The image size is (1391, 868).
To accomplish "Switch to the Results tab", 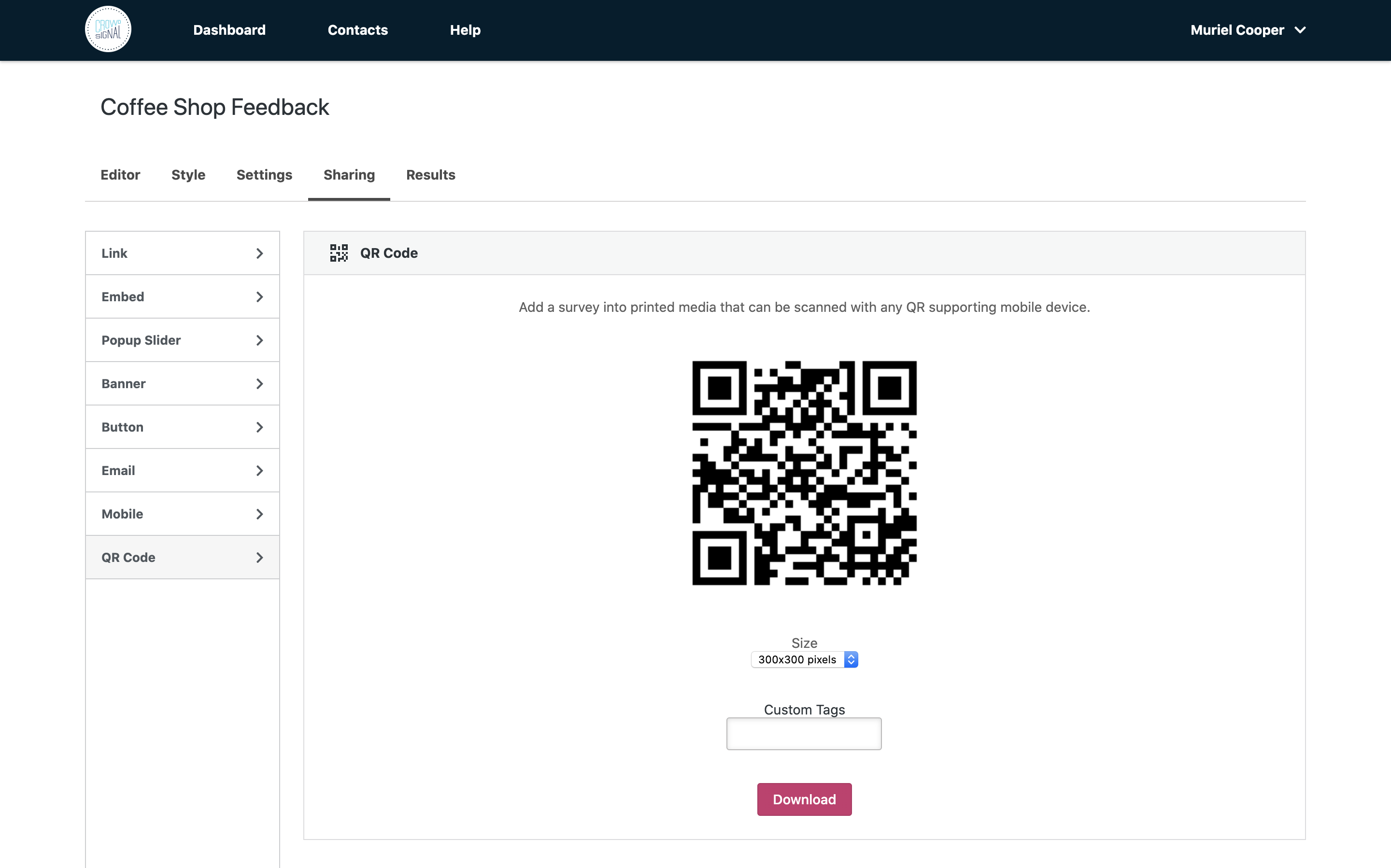I will coord(430,175).
